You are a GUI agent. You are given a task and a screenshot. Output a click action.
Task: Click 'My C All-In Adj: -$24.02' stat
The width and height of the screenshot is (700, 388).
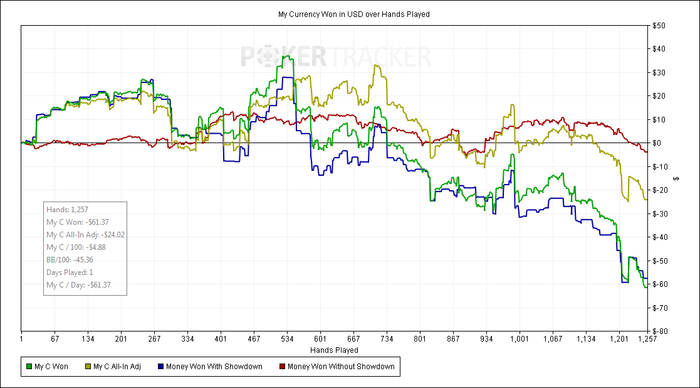[x=85, y=234]
